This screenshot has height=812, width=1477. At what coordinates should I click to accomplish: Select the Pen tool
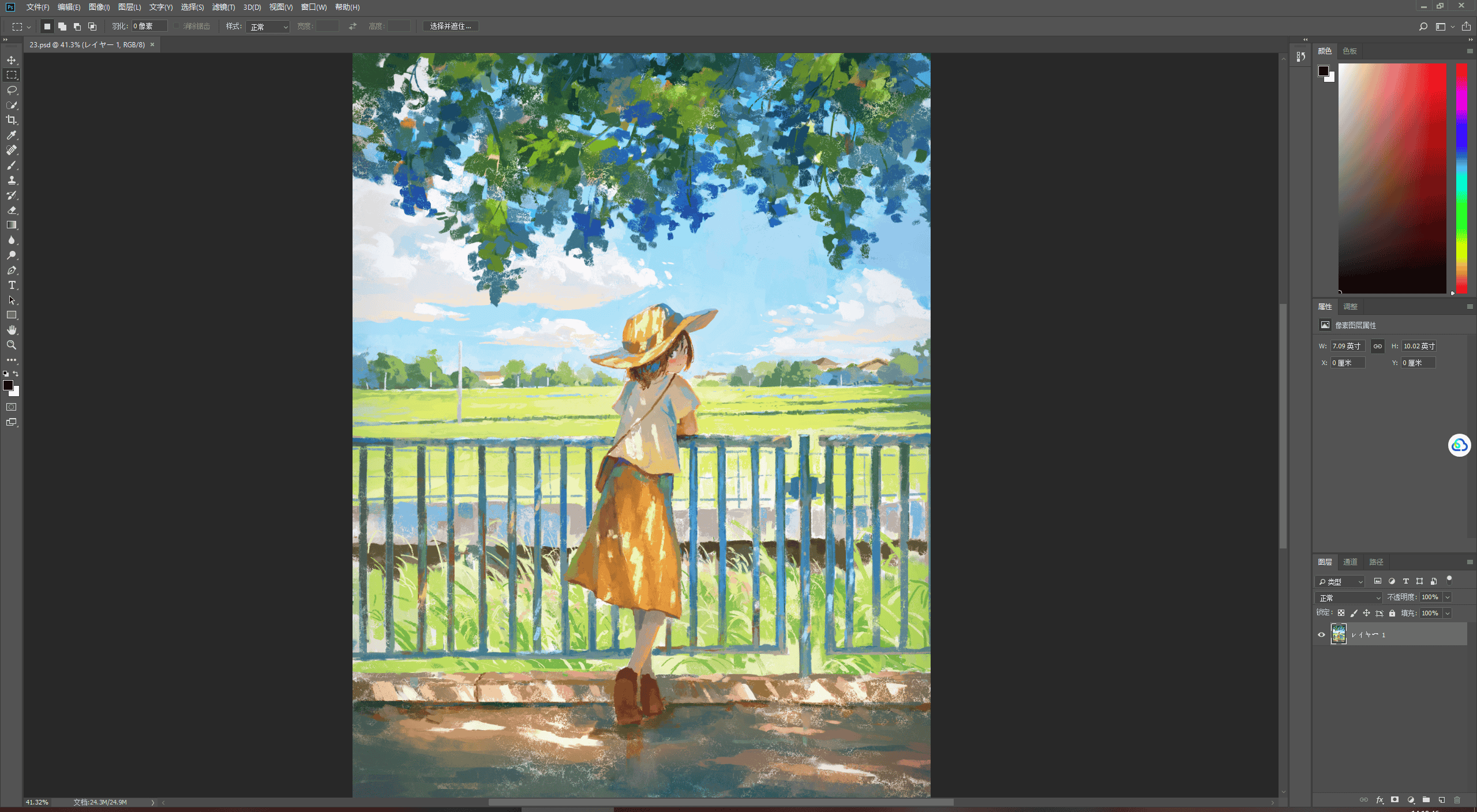click(12, 270)
